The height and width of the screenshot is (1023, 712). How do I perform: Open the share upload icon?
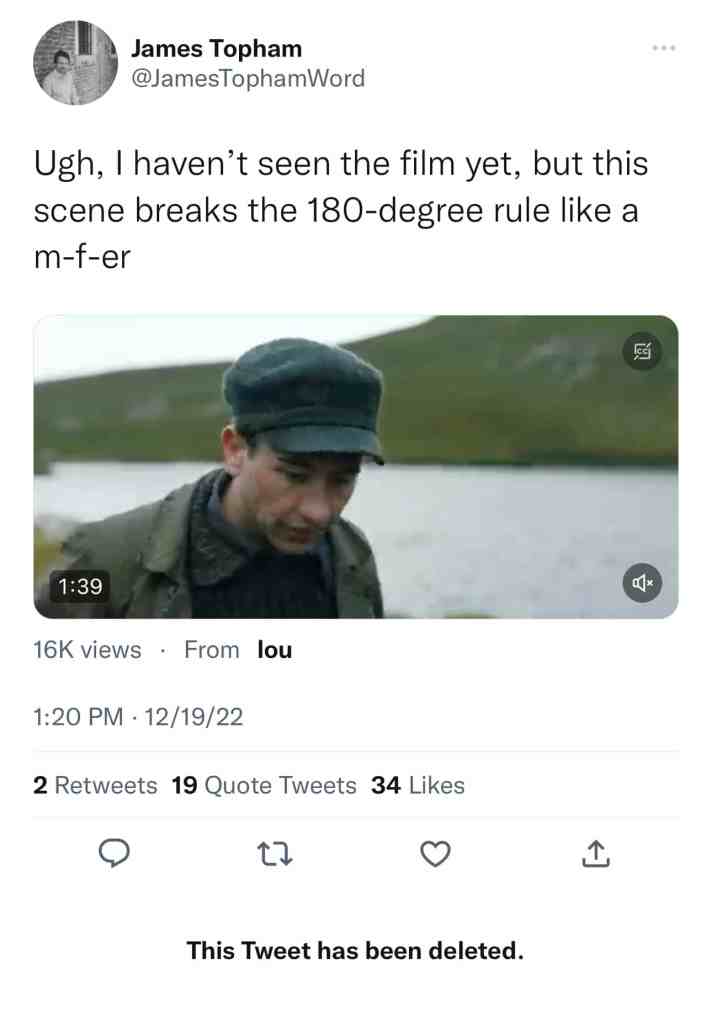point(595,853)
